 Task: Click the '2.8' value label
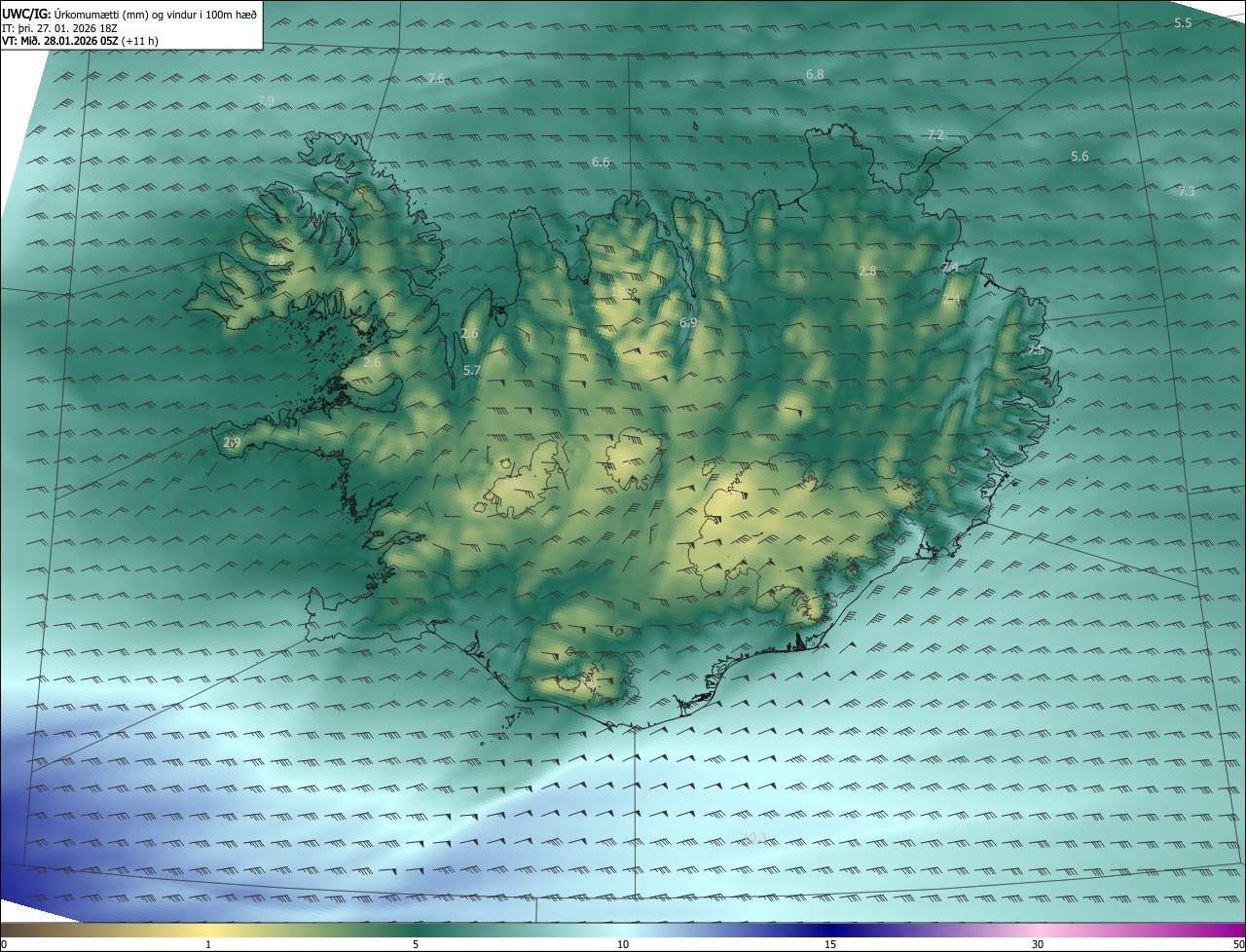pyautogui.click(x=867, y=271)
